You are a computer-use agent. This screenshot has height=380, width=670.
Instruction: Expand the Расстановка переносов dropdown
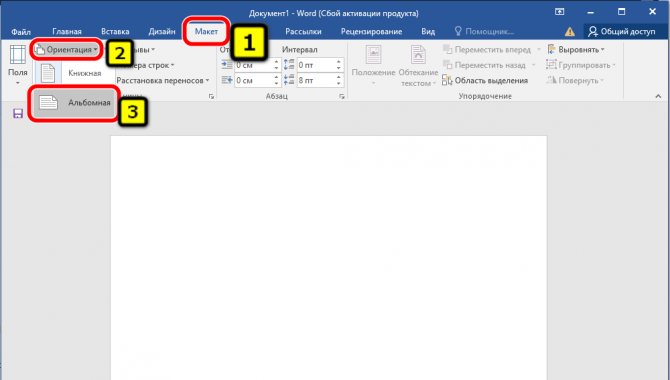point(163,80)
